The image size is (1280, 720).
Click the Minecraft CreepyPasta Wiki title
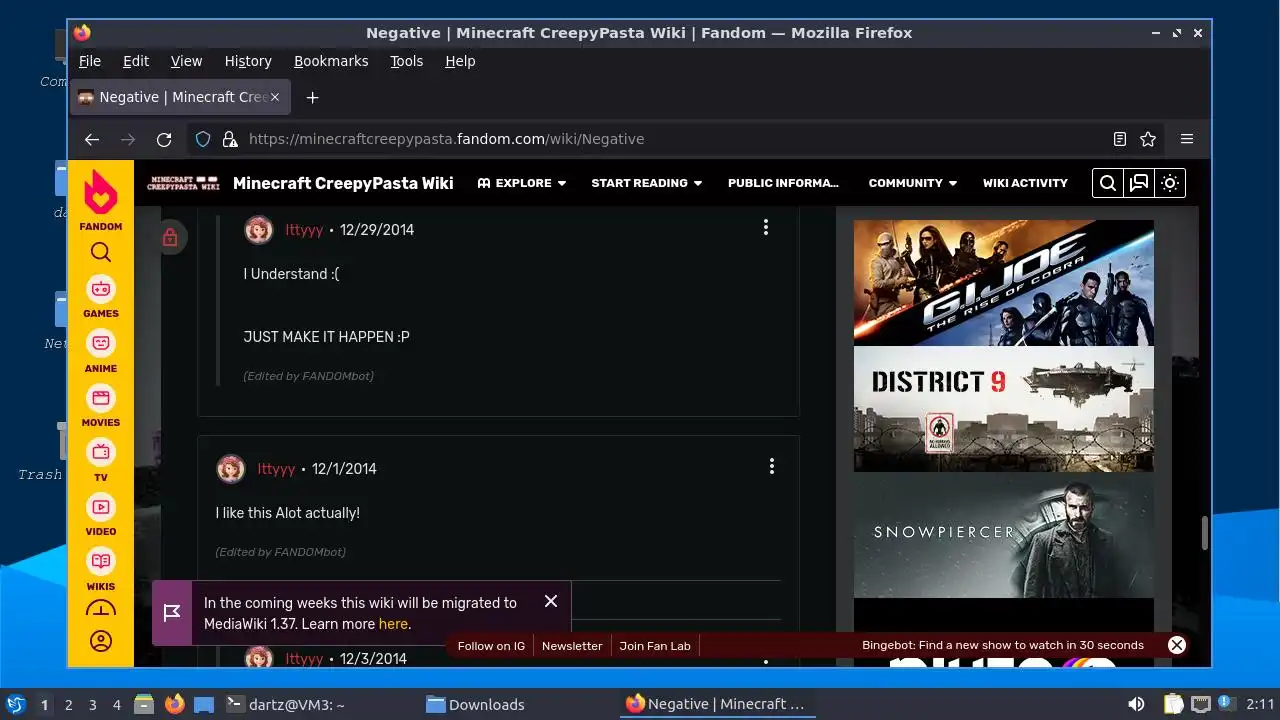(343, 183)
